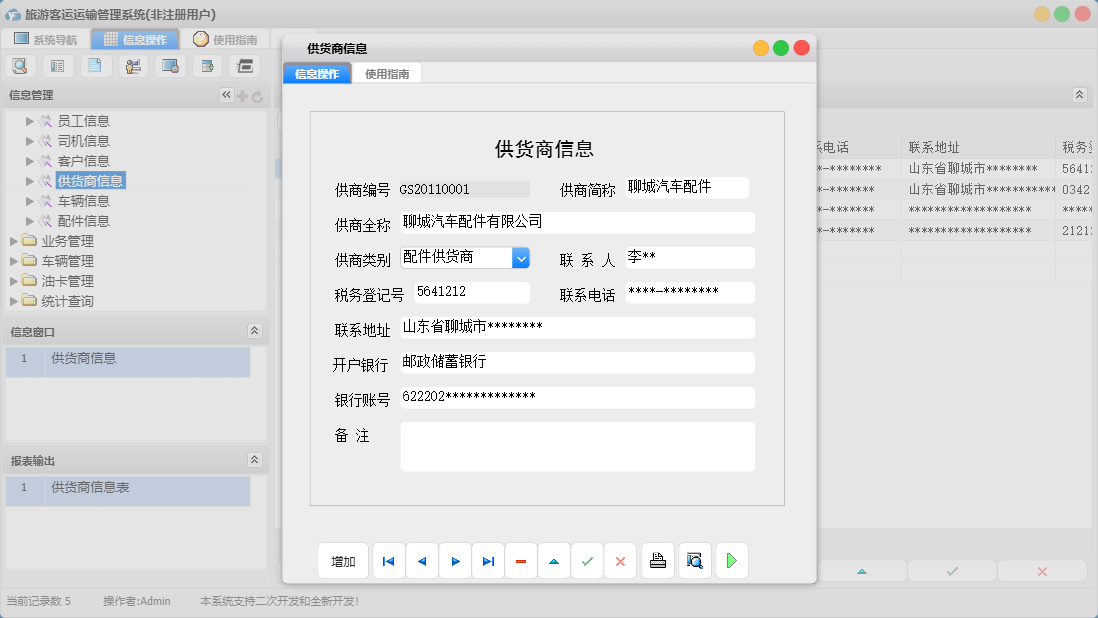The width and height of the screenshot is (1098, 618).
Task: Click inside the 备注 text field
Action: point(577,443)
